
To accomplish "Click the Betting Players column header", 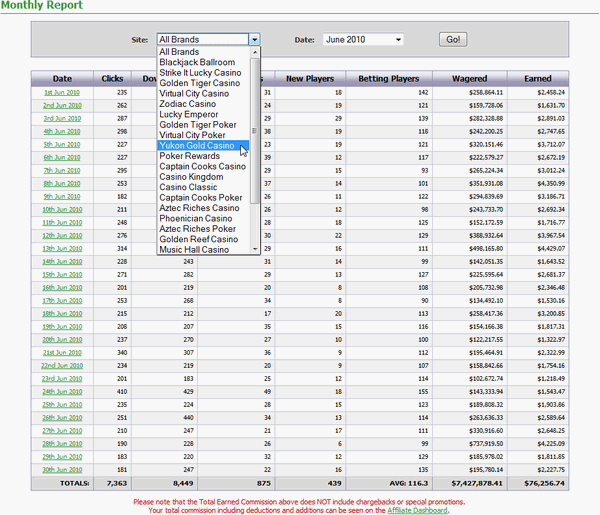I will [x=389, y=78].
